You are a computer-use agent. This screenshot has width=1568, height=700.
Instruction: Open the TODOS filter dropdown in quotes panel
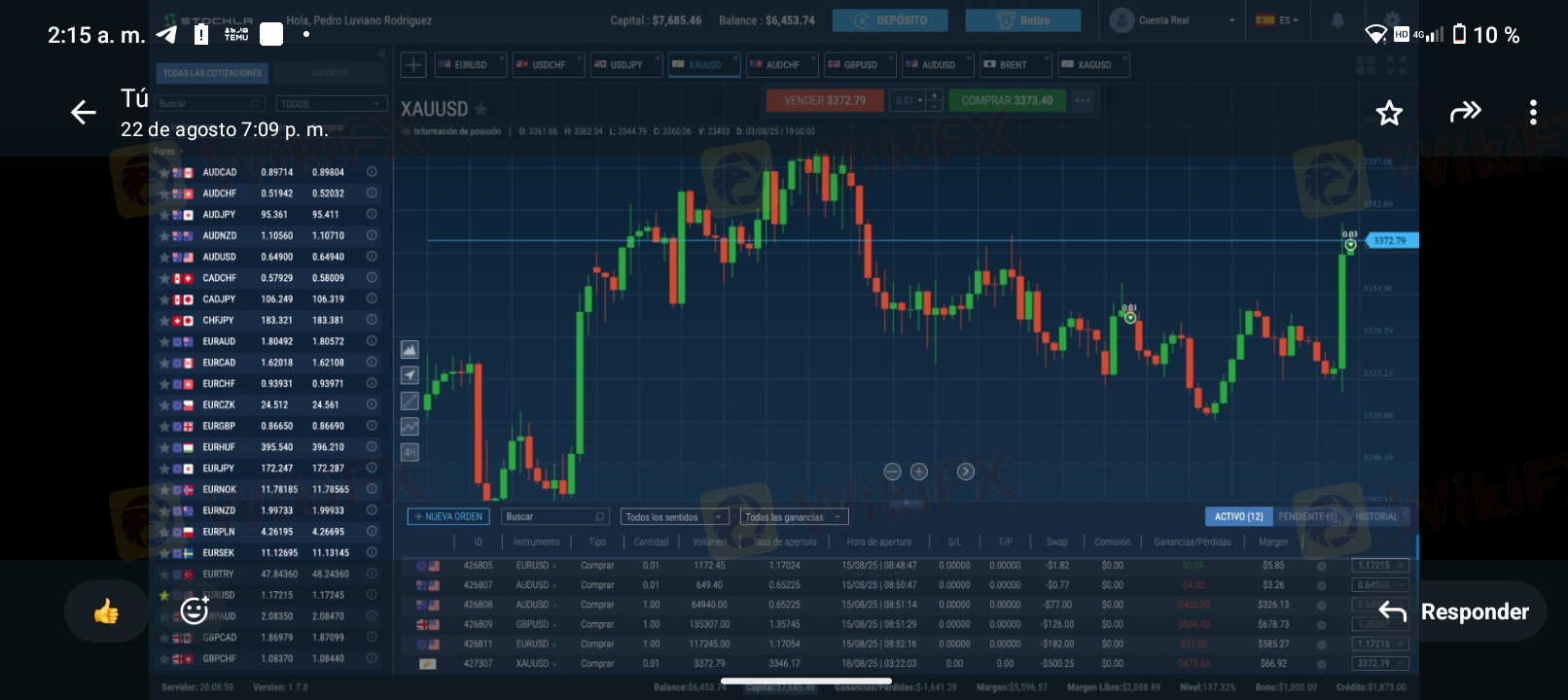331,104
